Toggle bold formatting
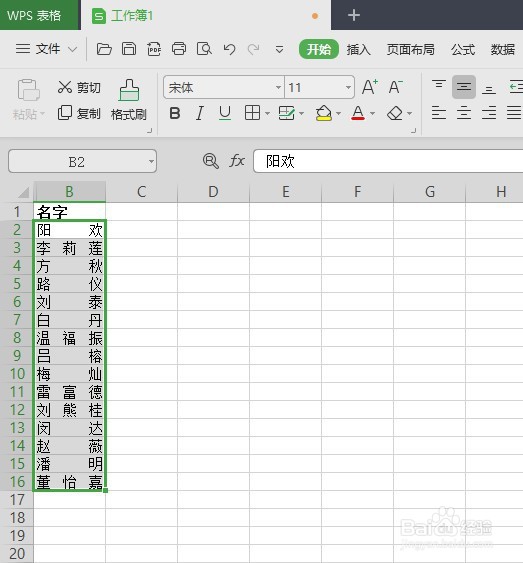This screenshot has height=563, width=523. [175, 113]
